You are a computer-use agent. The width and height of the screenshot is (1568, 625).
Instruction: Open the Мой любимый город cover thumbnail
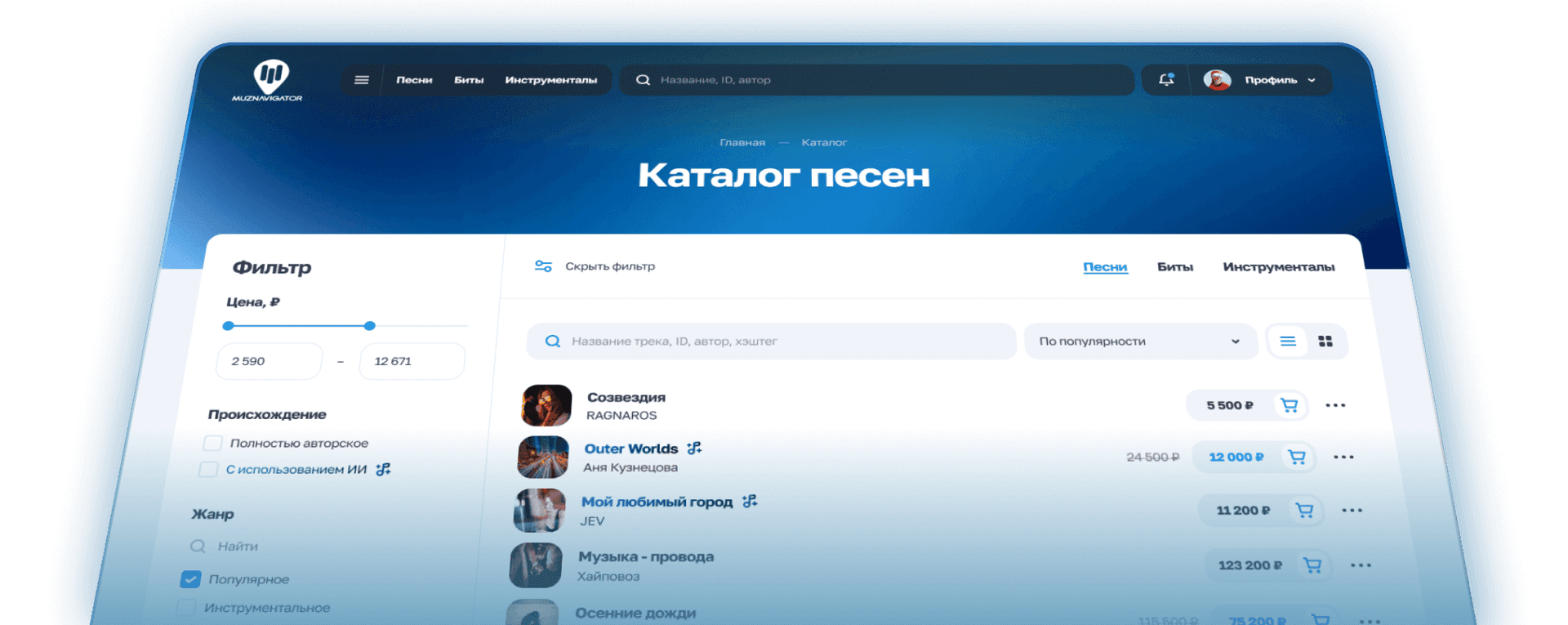pos(539,511)
